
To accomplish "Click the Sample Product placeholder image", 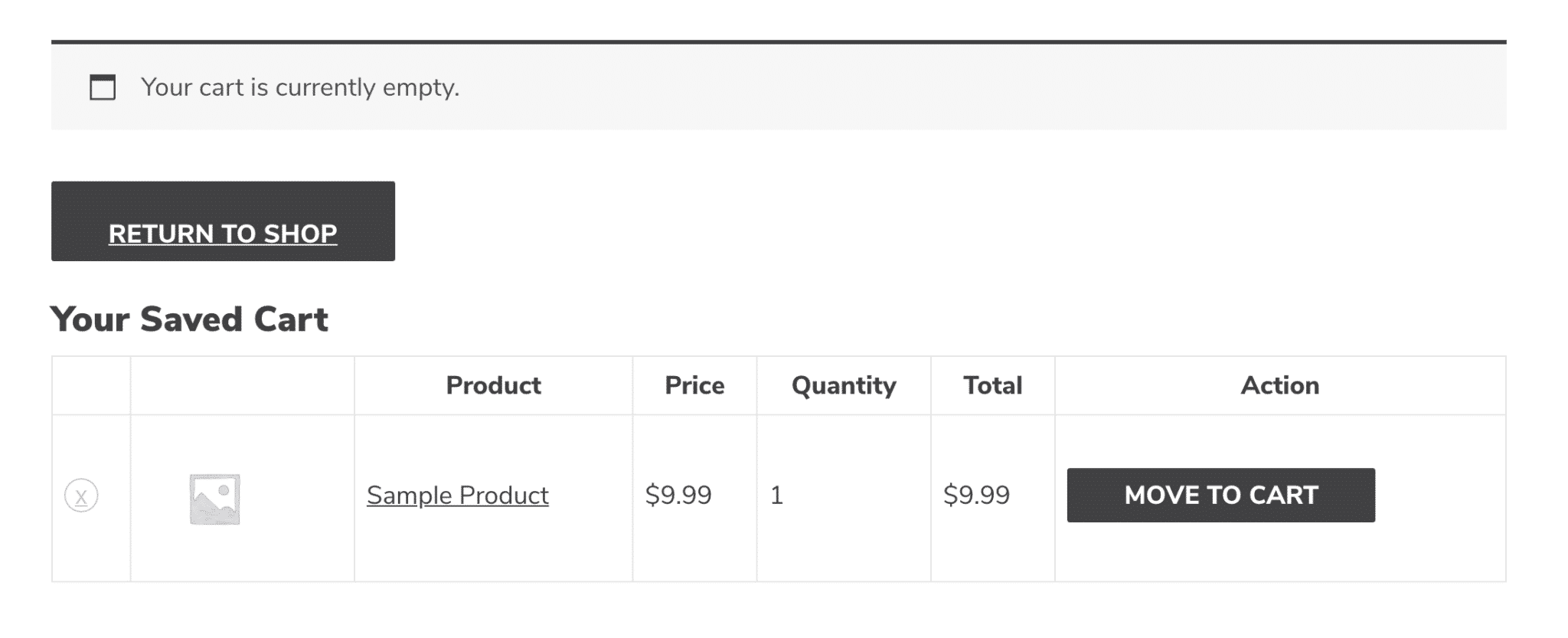I will pos(215,499).
